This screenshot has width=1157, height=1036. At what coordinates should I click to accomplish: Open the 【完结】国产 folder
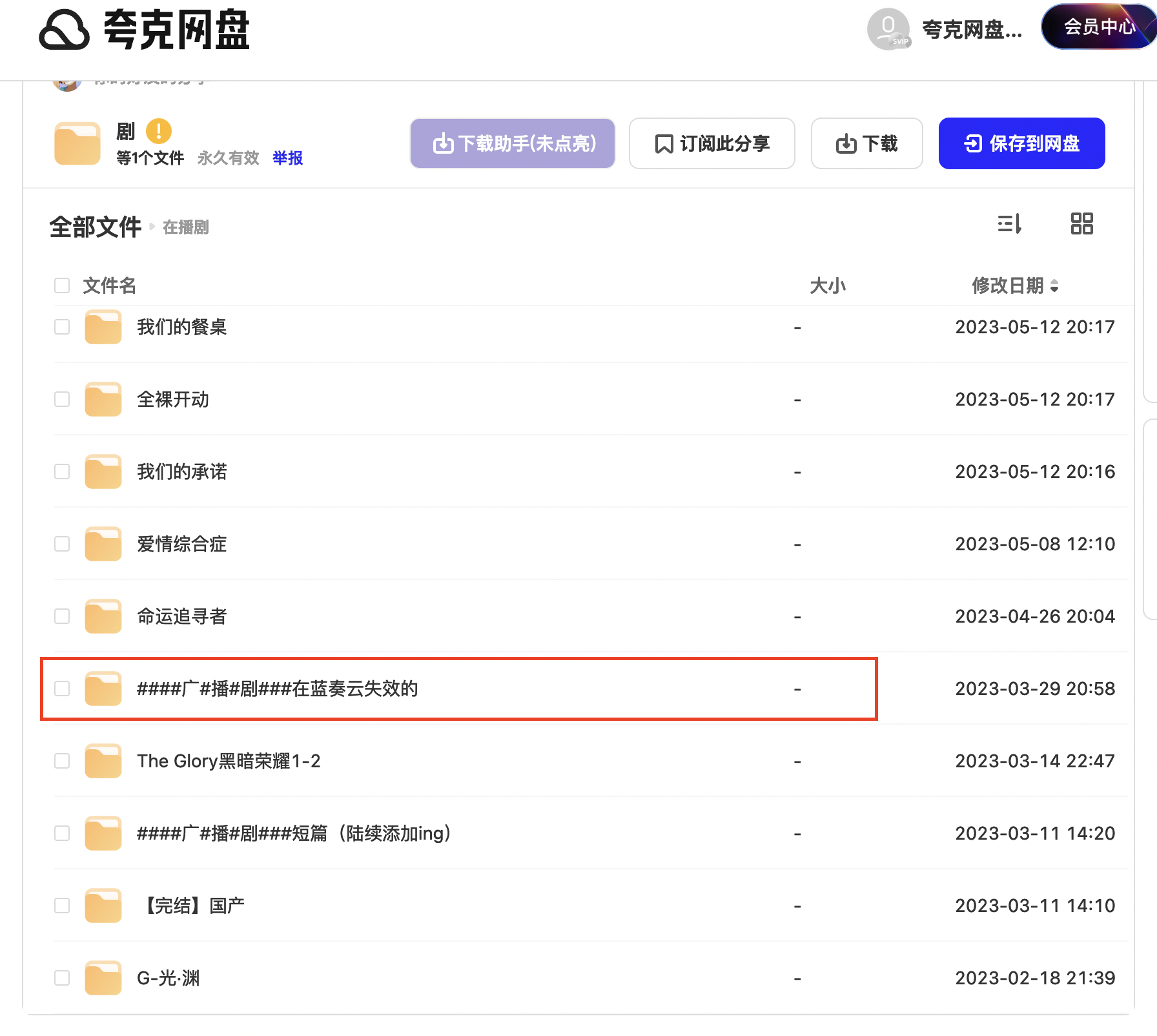coord(192,906)
